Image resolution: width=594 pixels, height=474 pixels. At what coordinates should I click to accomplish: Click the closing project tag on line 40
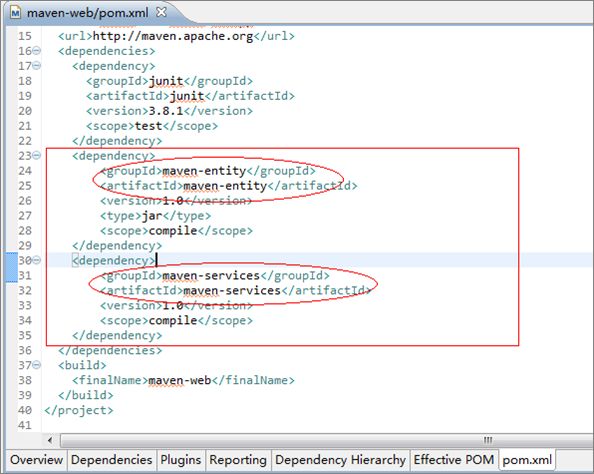click(x=79, y=410)
